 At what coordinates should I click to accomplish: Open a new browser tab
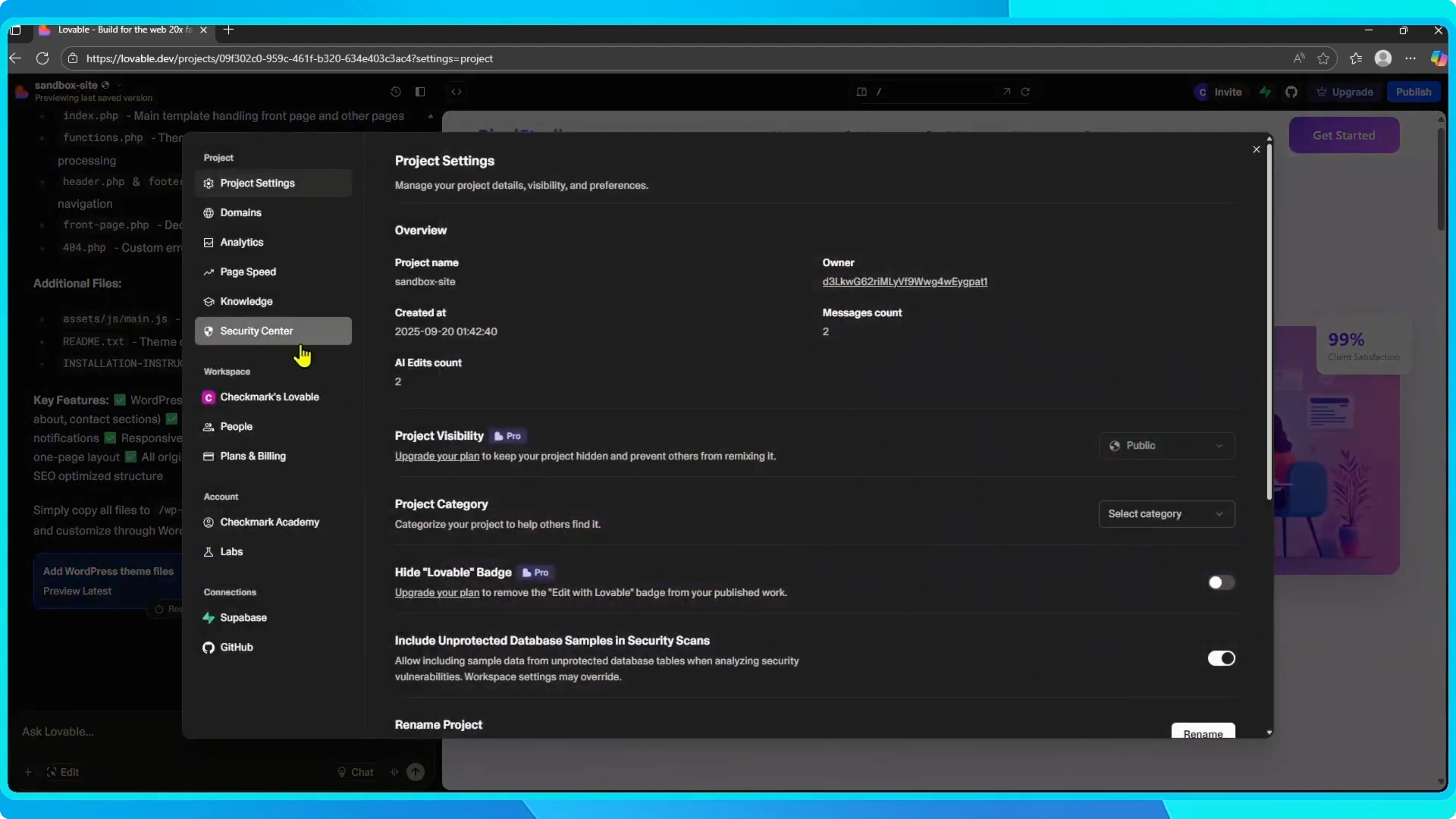point(228,29)
